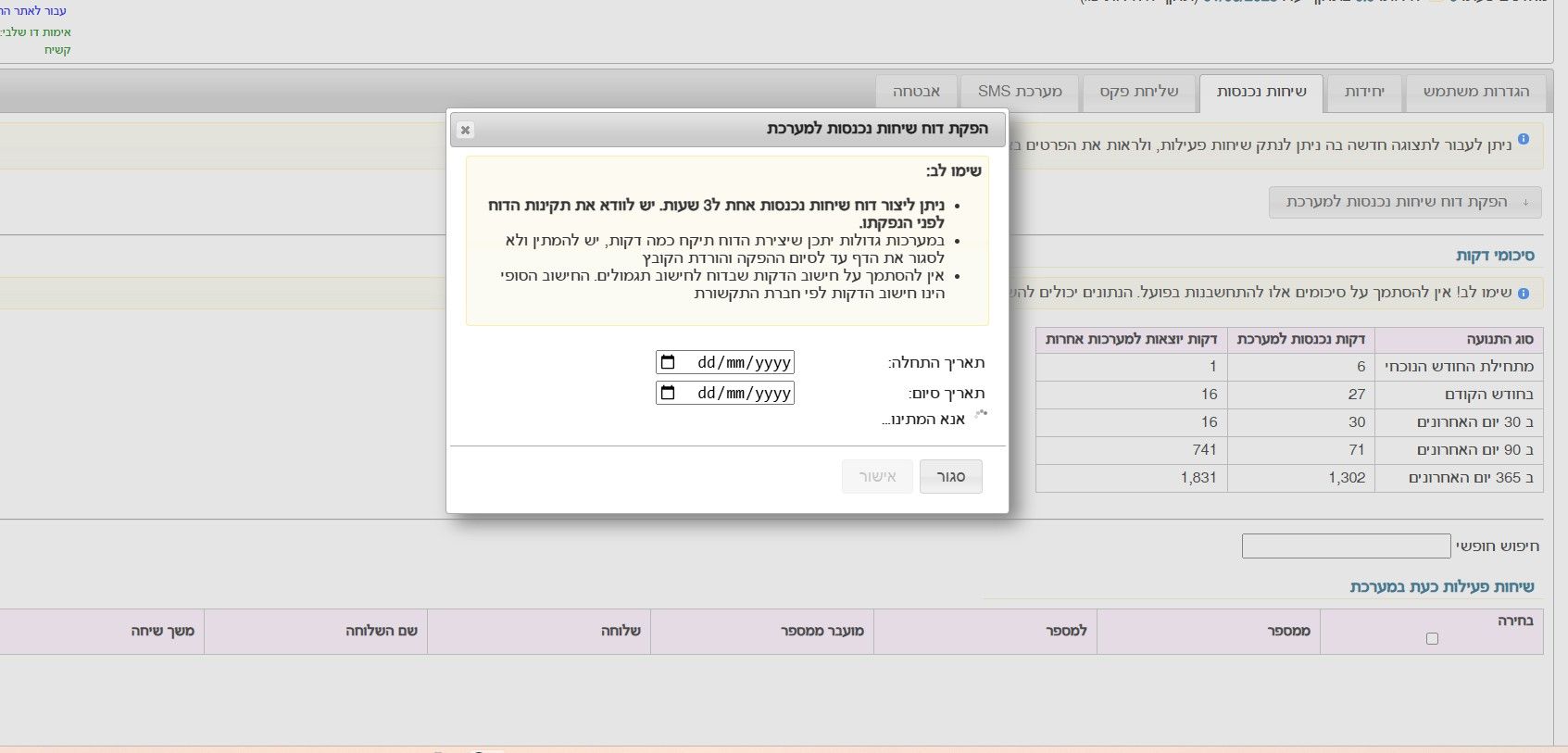This screenshot has height=753, width=1568.
Task: Click info icon beside שימו לב notice
Action: coord(1524,293)
